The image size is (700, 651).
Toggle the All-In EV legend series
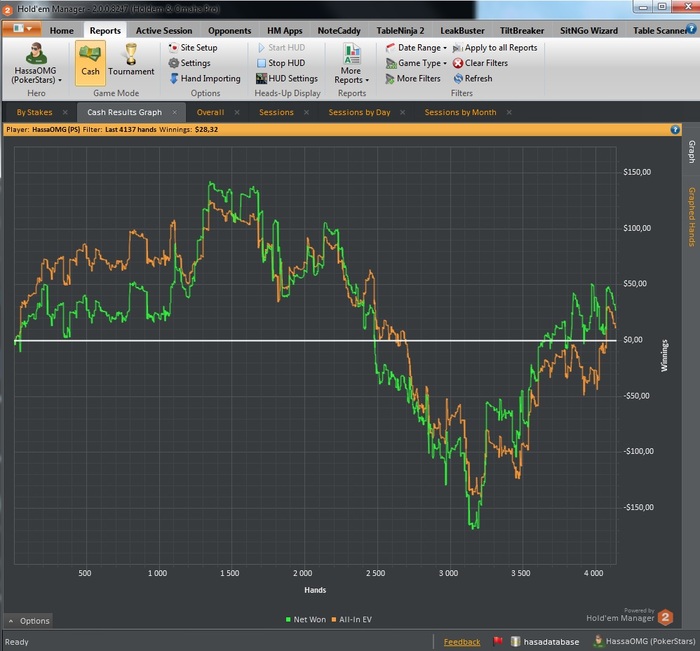pyautogui.click(x=351, y=619)
